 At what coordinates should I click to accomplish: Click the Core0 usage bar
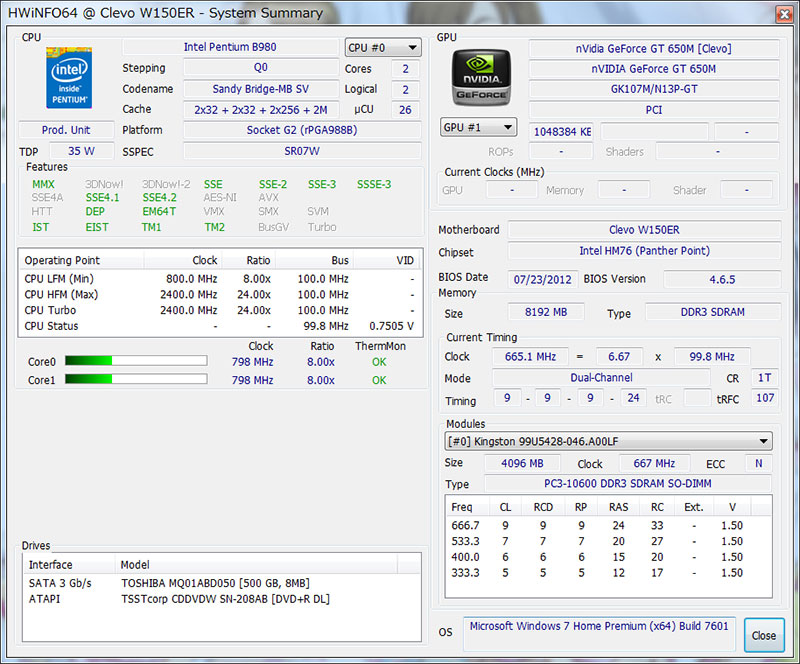click(x=136, y=361)
